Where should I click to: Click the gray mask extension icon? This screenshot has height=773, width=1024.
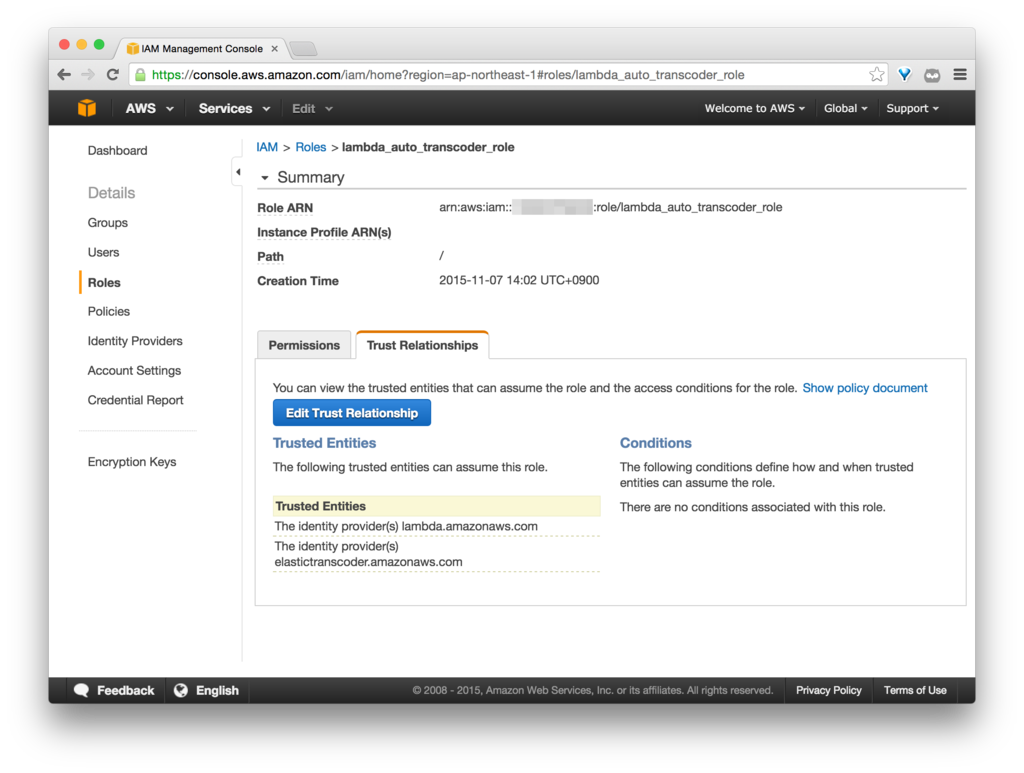coord(932,75)
